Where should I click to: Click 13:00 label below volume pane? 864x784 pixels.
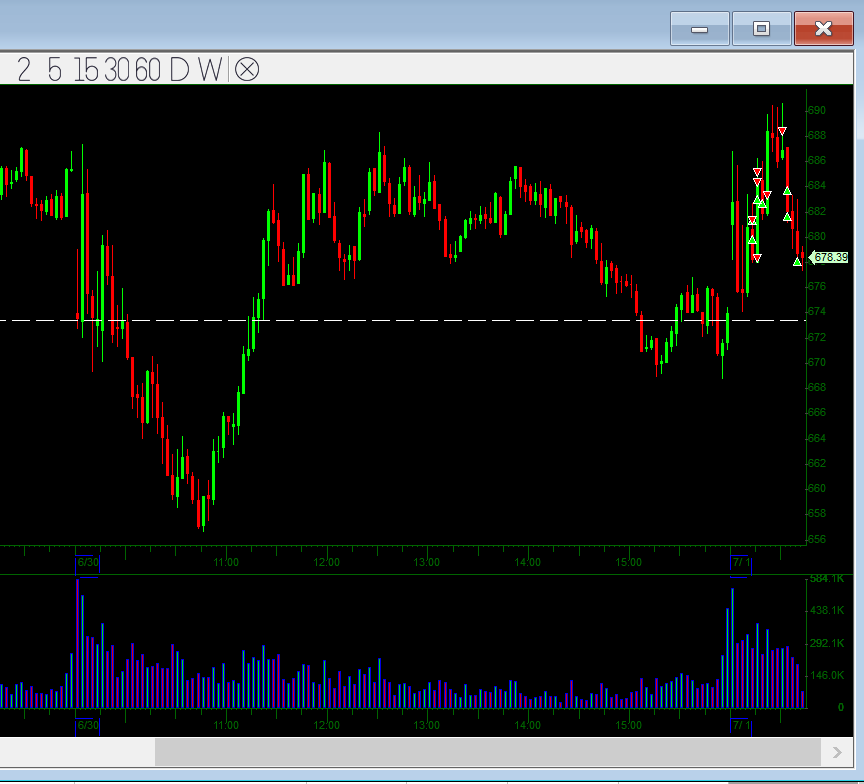point(427,725)
